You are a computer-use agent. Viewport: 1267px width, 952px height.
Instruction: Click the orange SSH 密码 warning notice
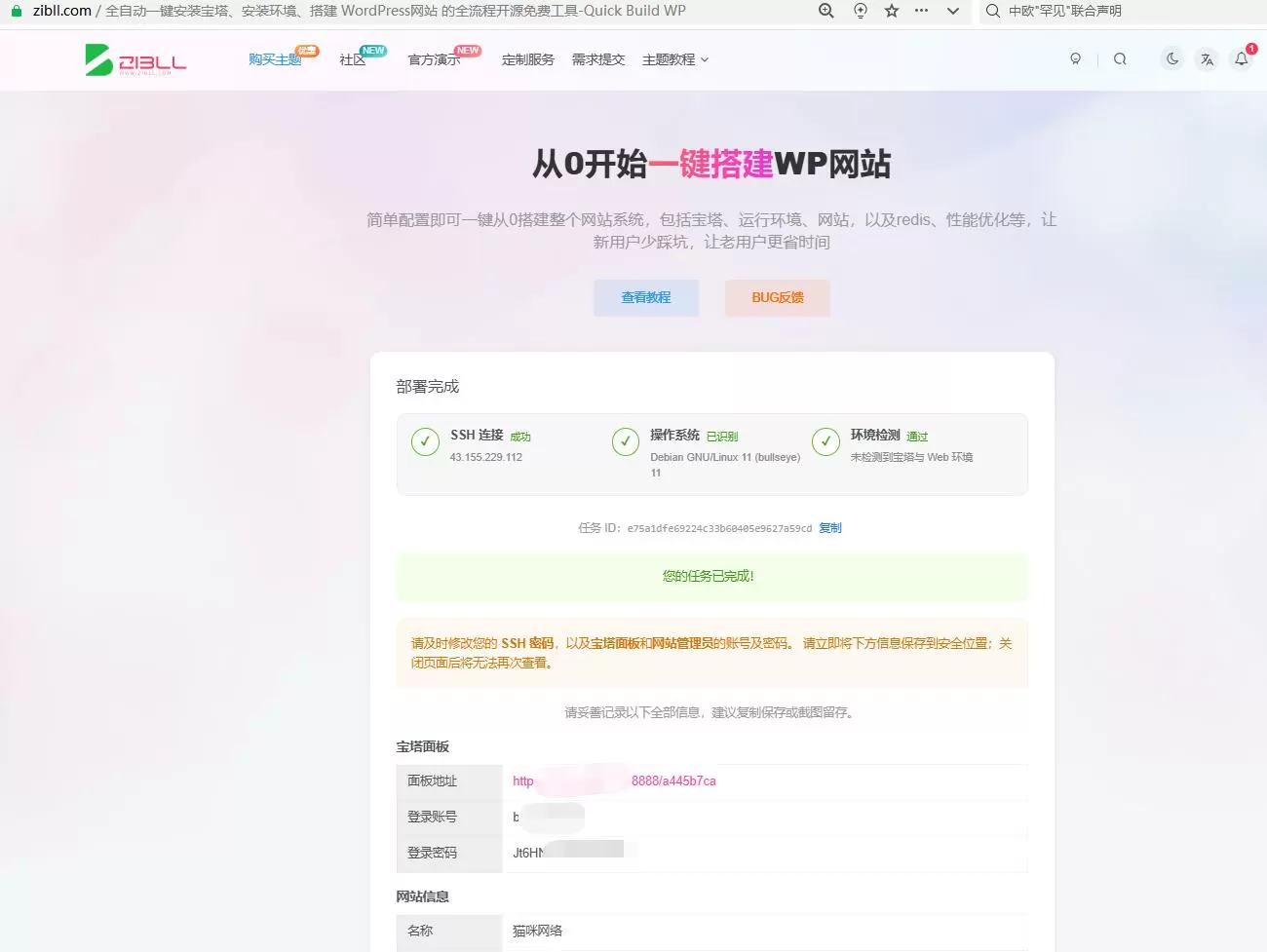(711, 653)
